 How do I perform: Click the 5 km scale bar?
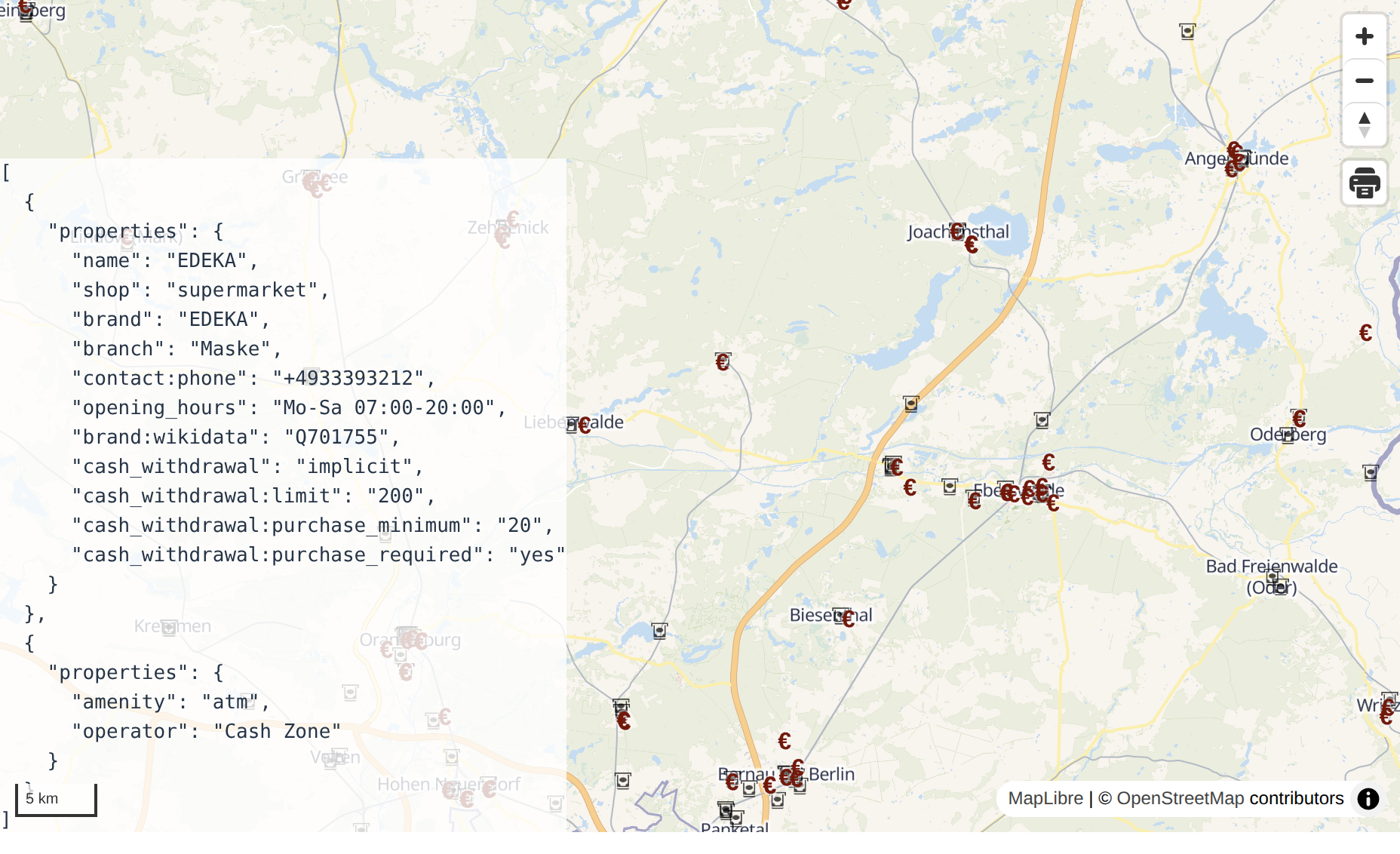56,799
